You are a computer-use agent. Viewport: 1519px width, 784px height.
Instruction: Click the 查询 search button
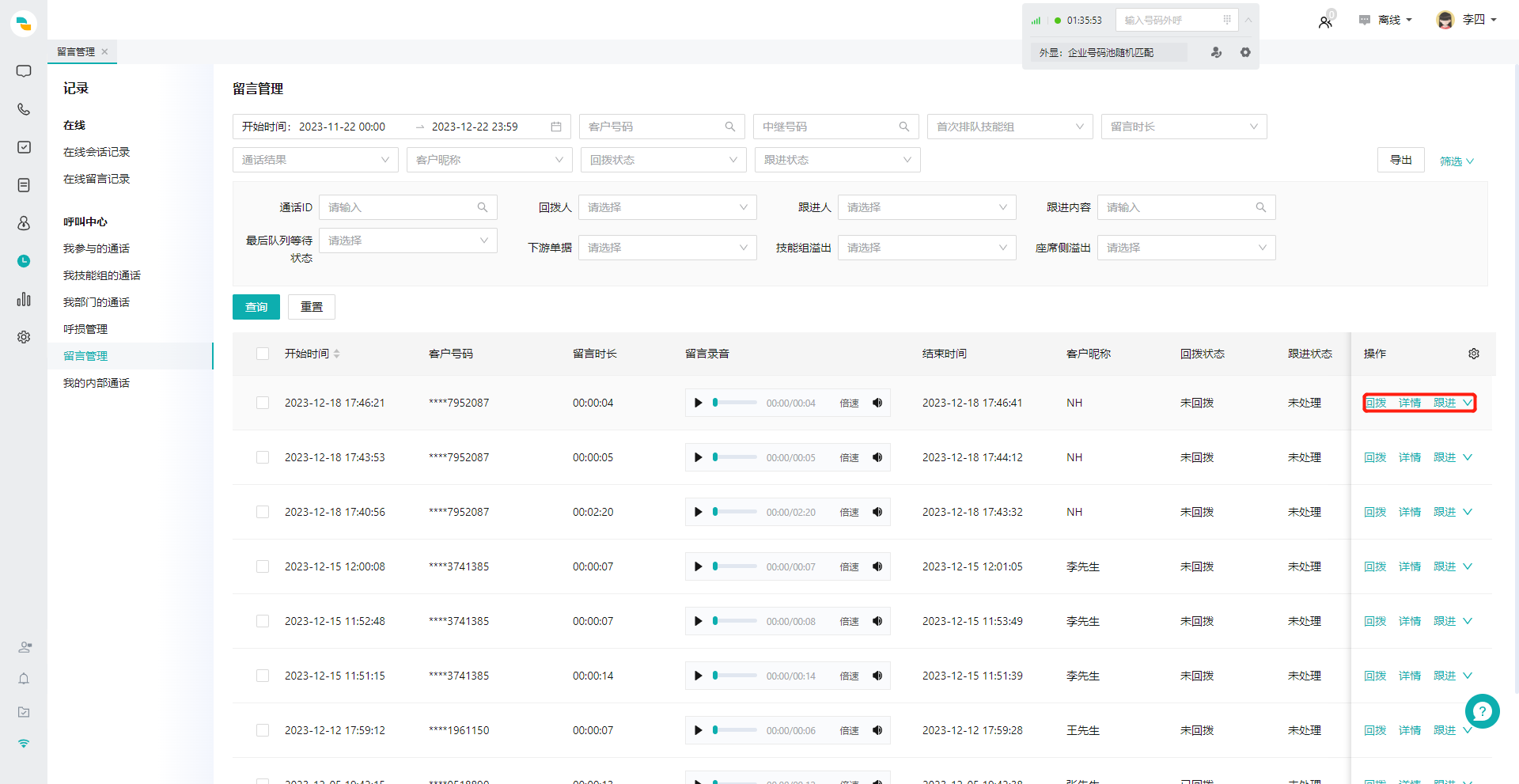coord(256,307)
